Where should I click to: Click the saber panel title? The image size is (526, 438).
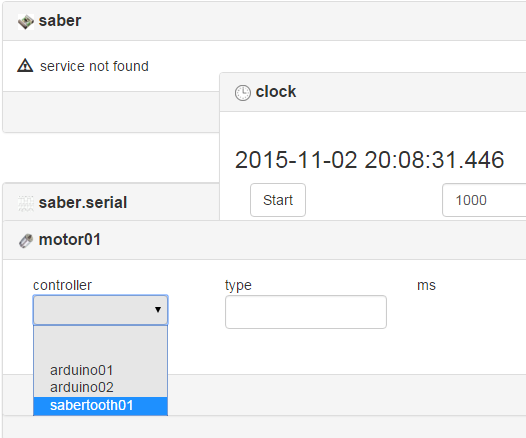pos(60,21)
